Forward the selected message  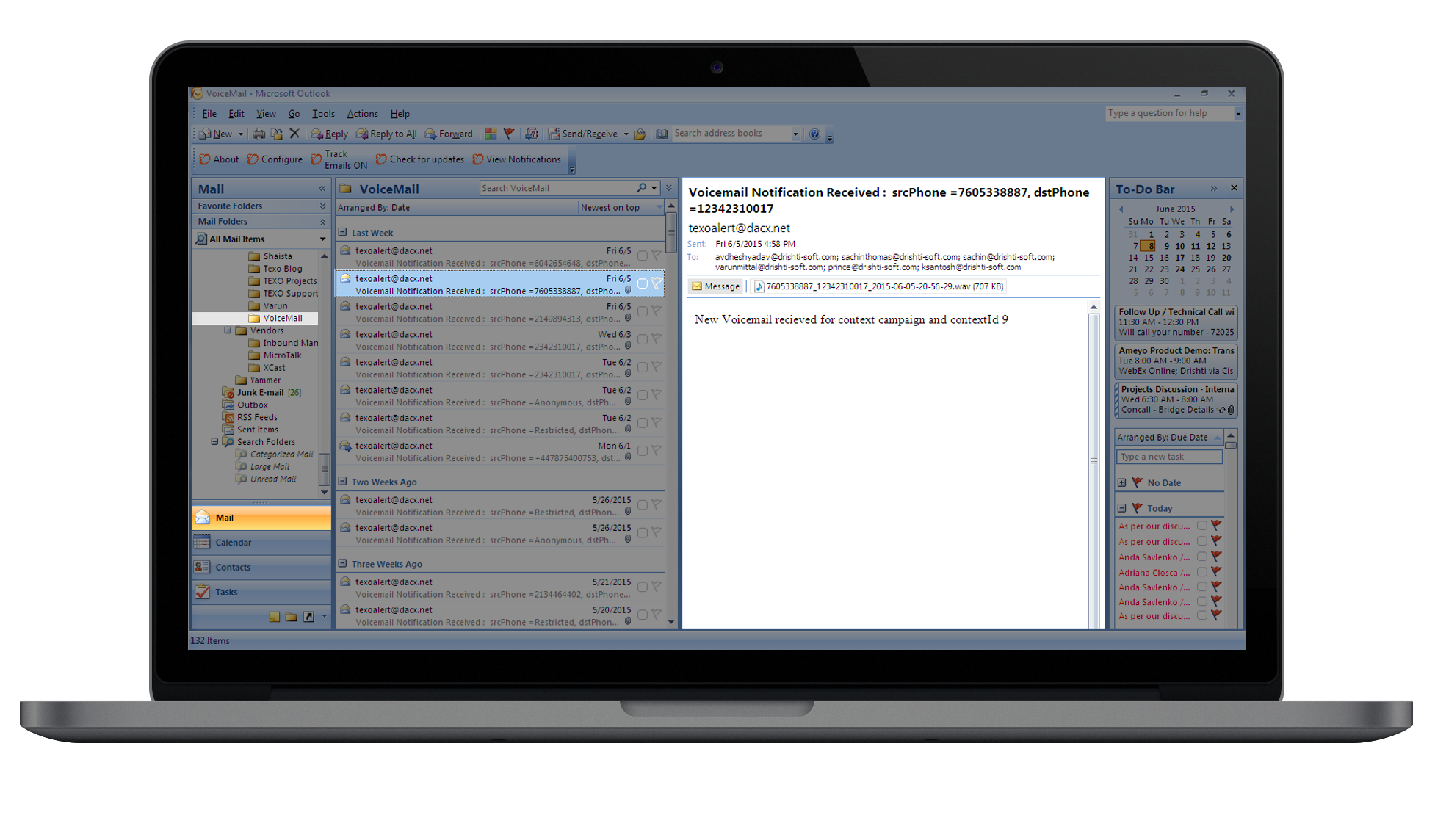click(x=449, y=134)
